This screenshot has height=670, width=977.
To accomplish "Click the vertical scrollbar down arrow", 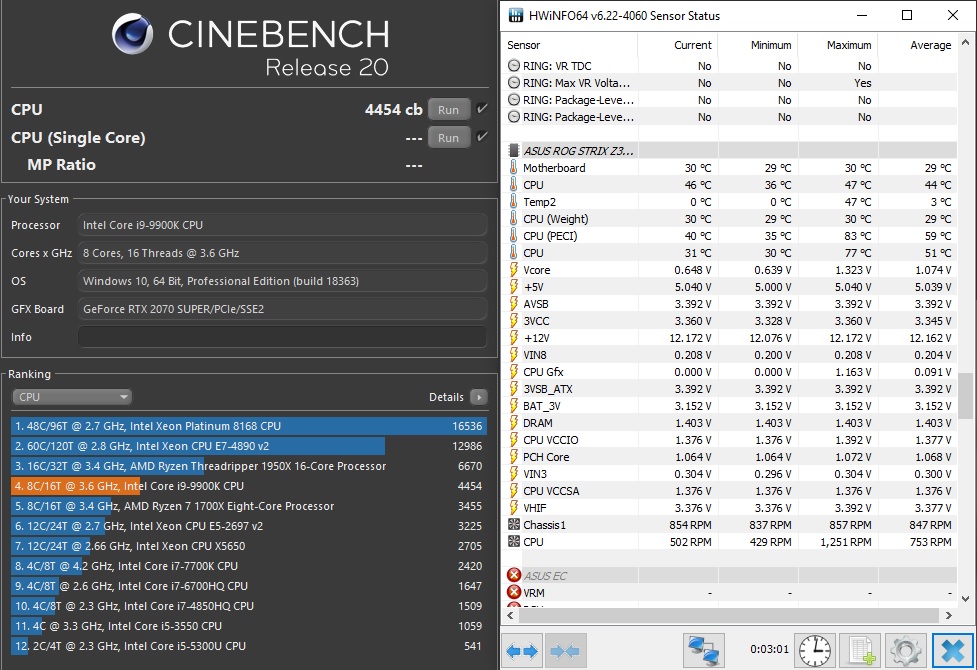I will pyautogui.click(x=965, y=599).
